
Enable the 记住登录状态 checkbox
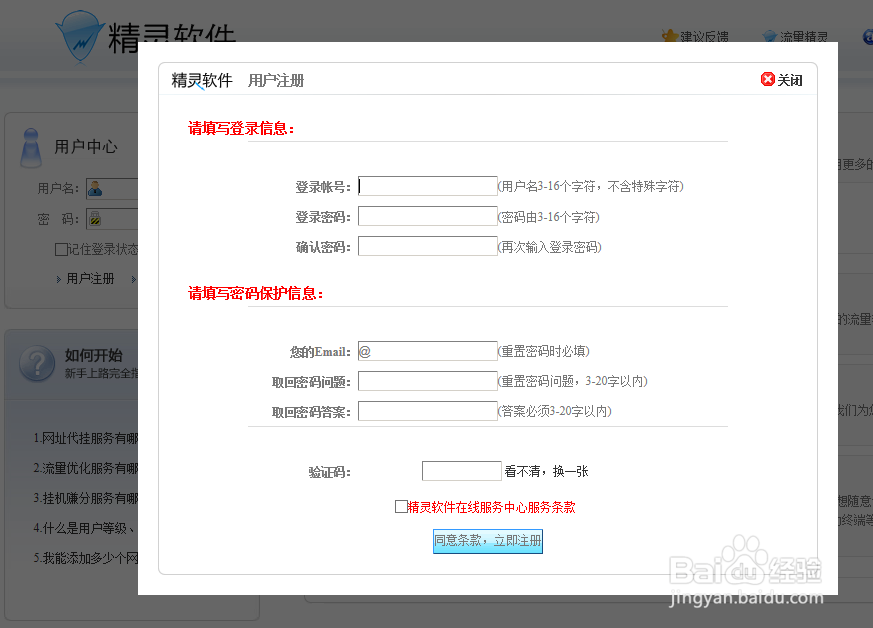[59, 248]
